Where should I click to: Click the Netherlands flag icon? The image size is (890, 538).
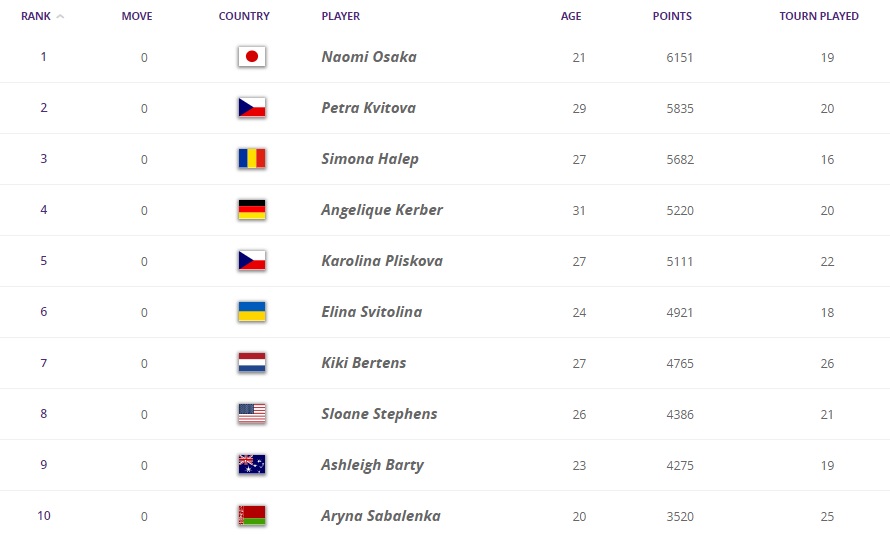pos(252,363)
